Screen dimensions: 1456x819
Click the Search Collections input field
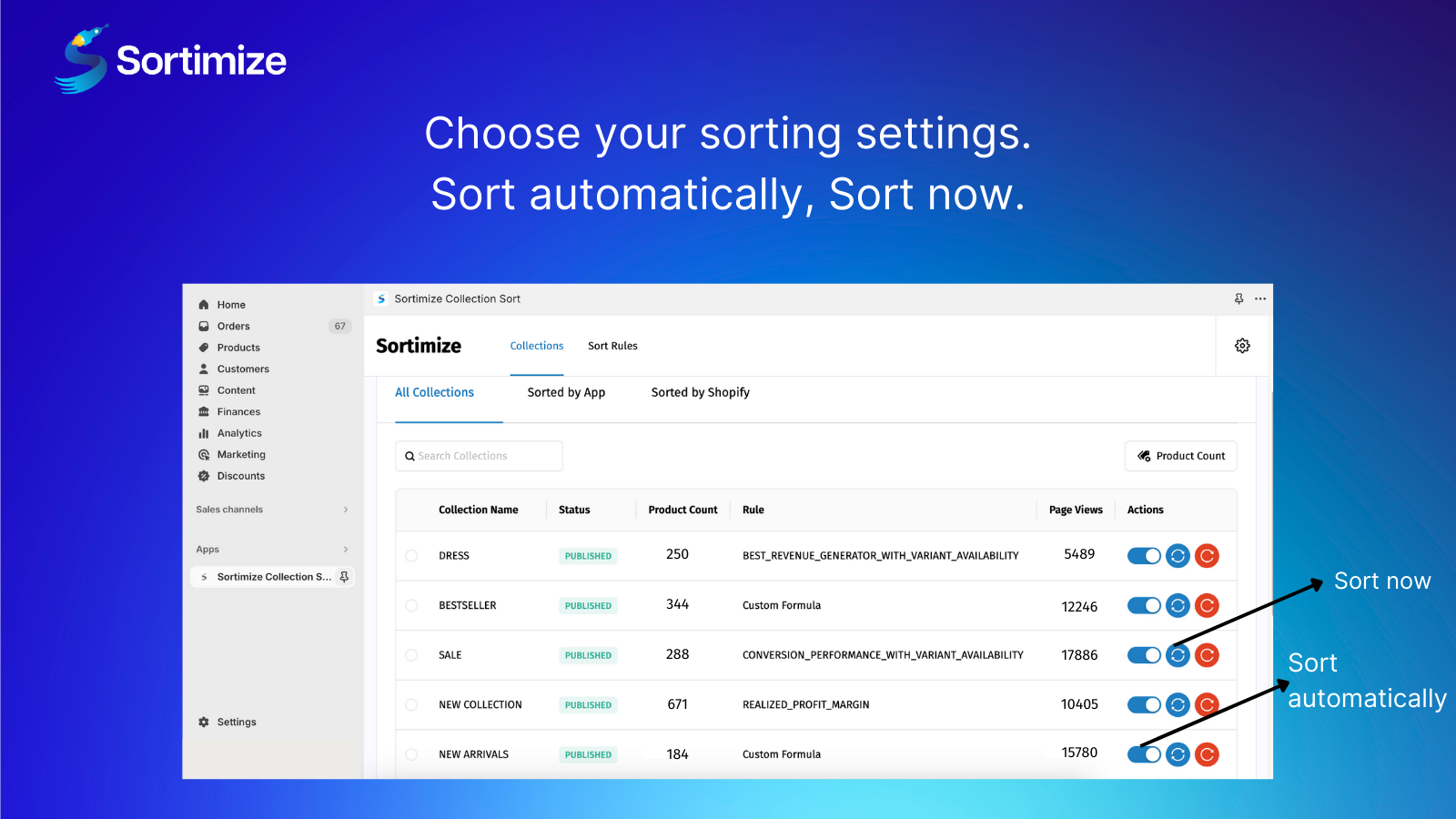479,455
